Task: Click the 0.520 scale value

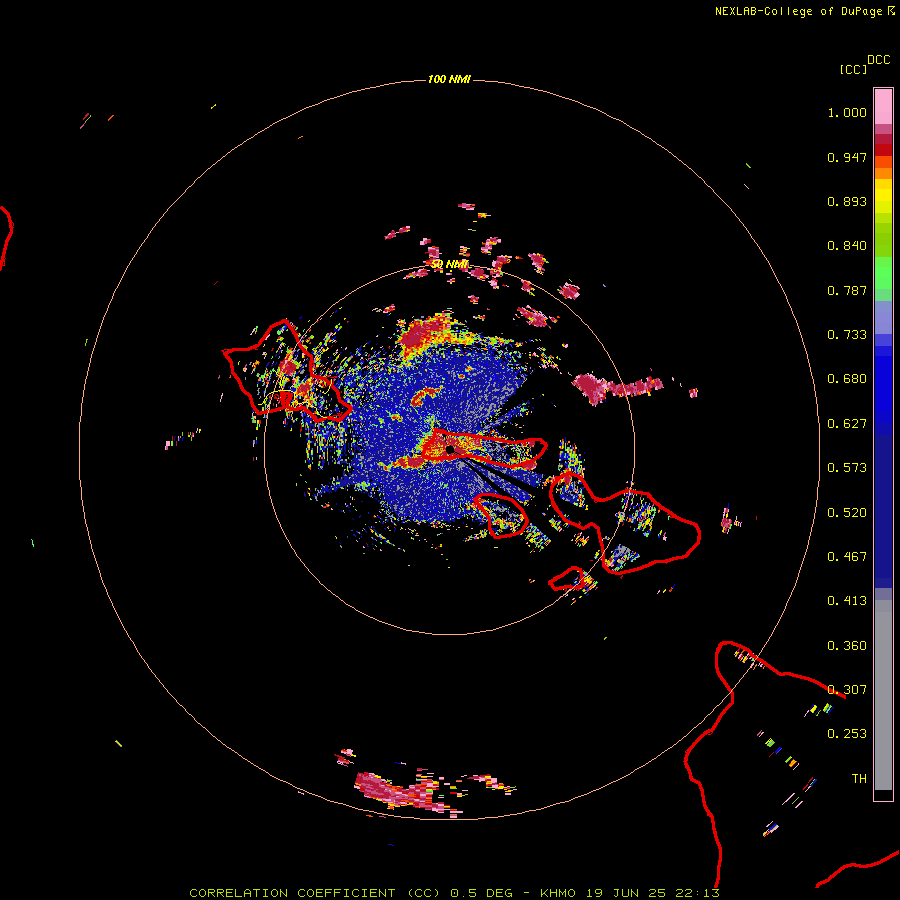Action: tap(847, 513)
